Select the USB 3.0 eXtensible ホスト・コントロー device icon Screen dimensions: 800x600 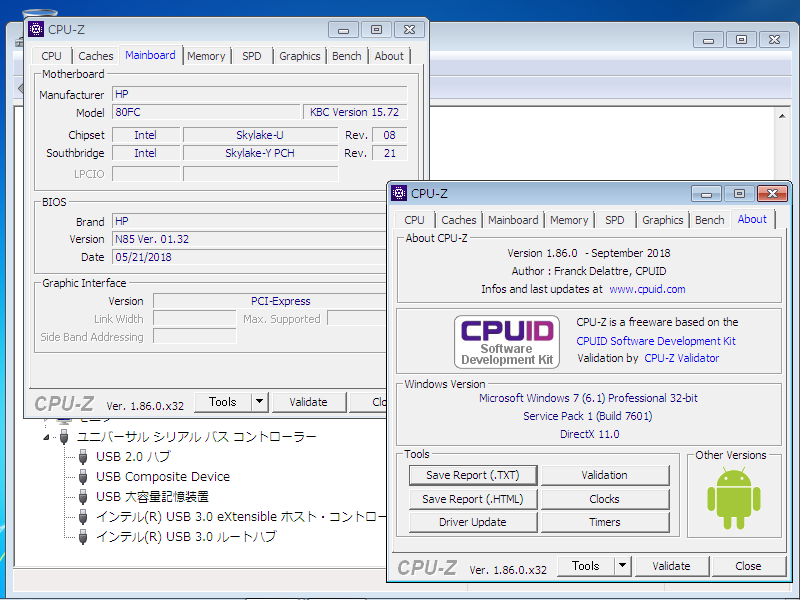[82, 517]
